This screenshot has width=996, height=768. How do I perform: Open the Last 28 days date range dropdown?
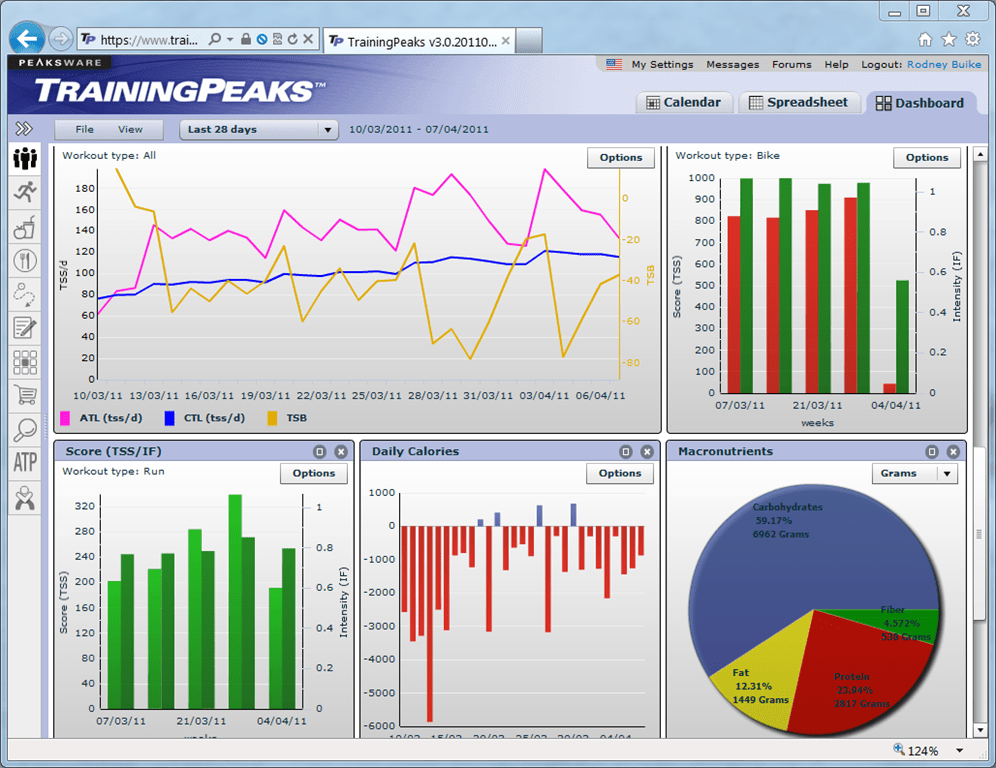point(259,130)
